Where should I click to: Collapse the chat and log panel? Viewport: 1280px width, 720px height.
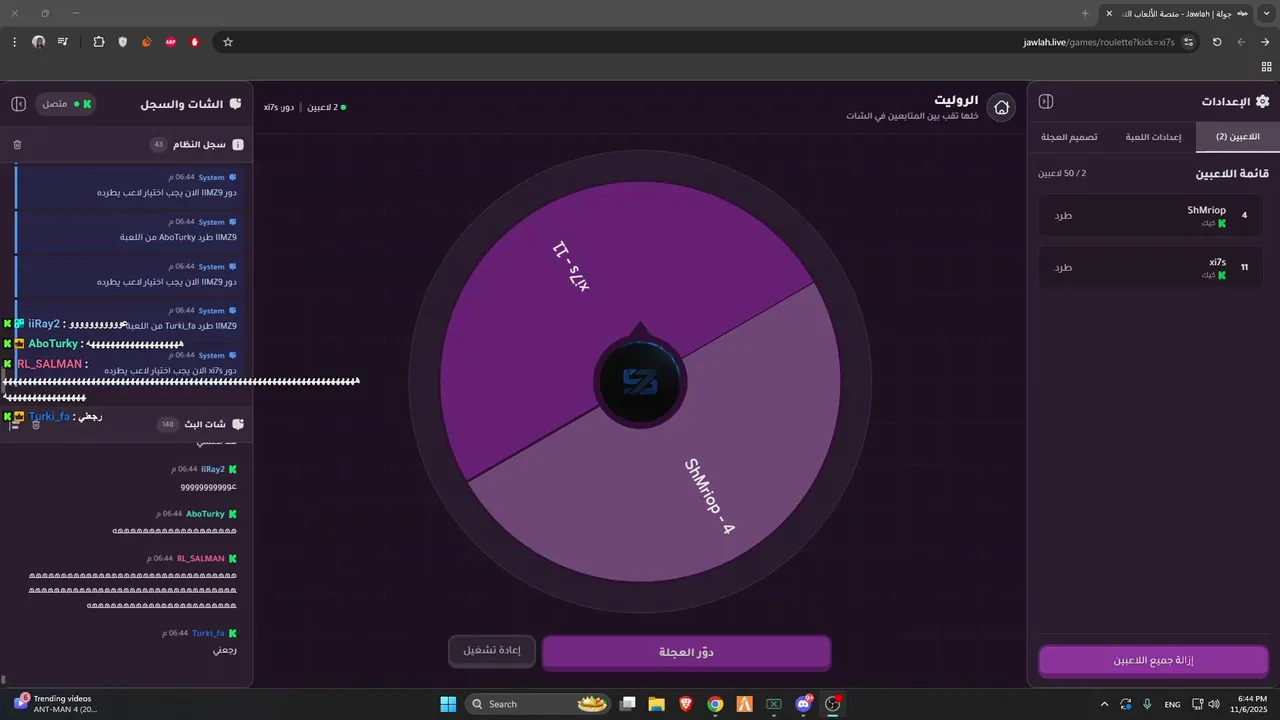[x=18, y=104]
